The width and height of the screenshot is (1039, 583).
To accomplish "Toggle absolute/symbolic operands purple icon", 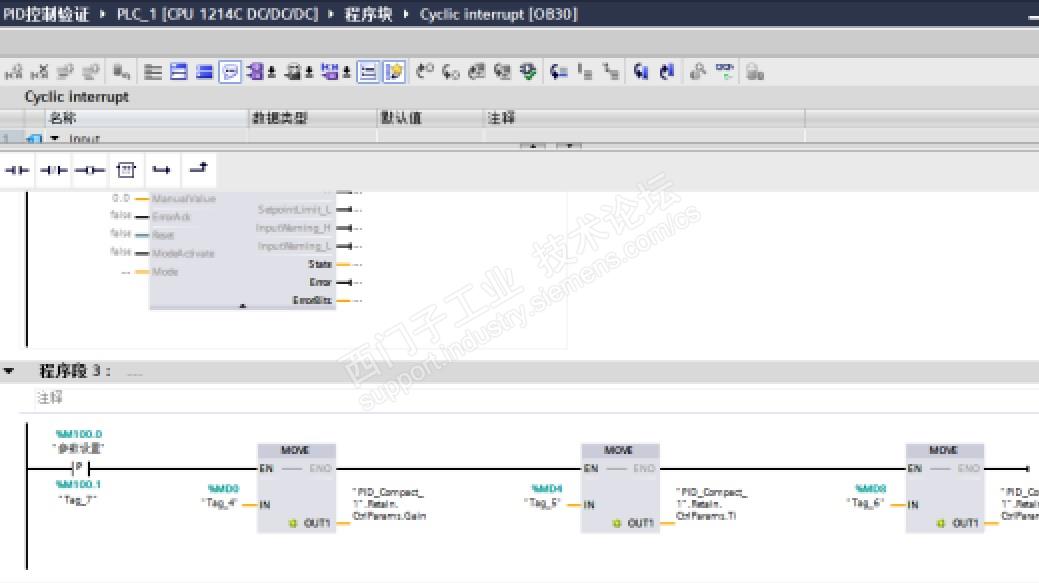I will [x=255, y=72].
